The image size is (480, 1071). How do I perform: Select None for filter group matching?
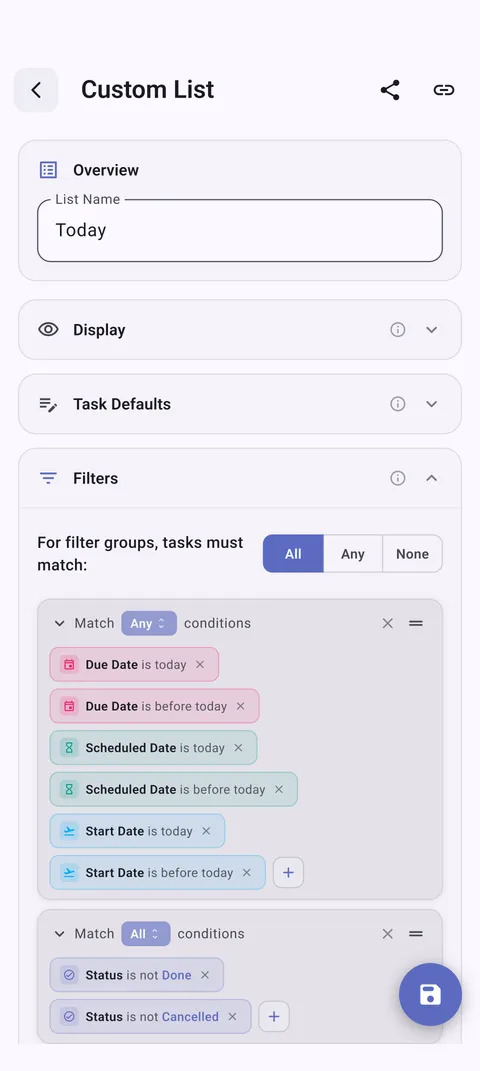(412, 554)
